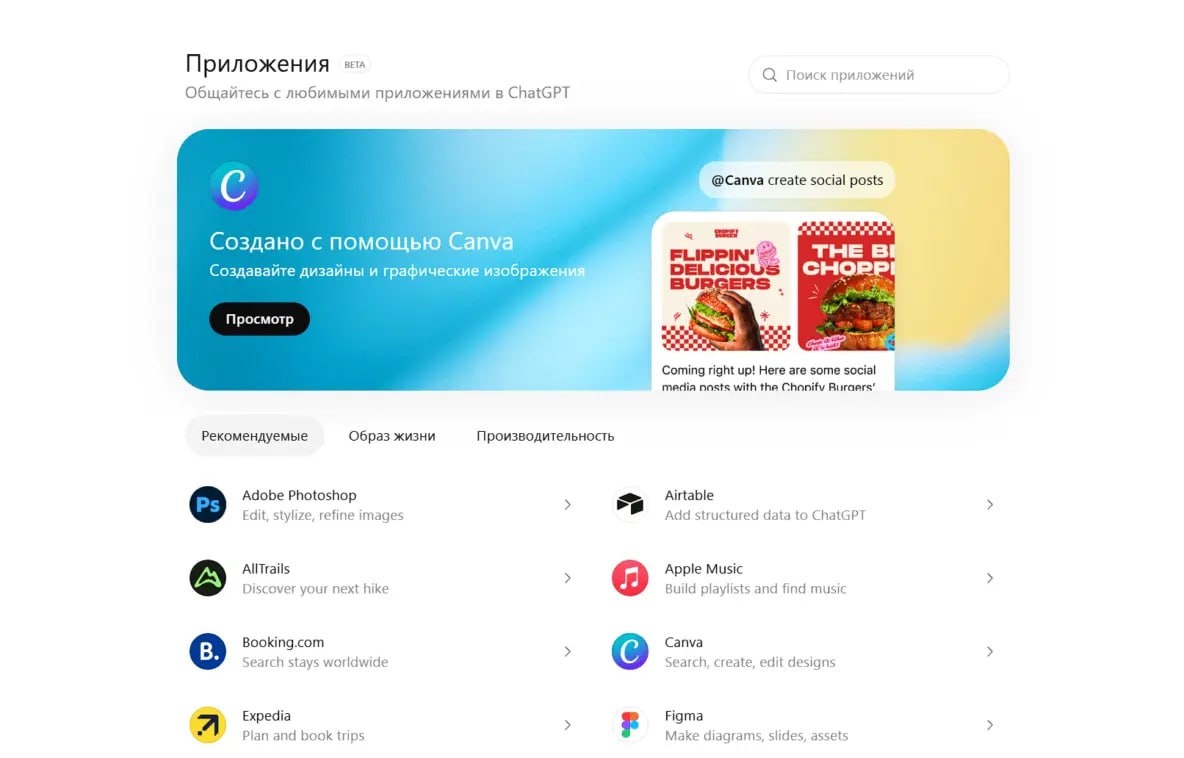The width and height of the screenshot is (1184, 758).
Task: Open the Apple Music note icon
Action: (630, 578)
